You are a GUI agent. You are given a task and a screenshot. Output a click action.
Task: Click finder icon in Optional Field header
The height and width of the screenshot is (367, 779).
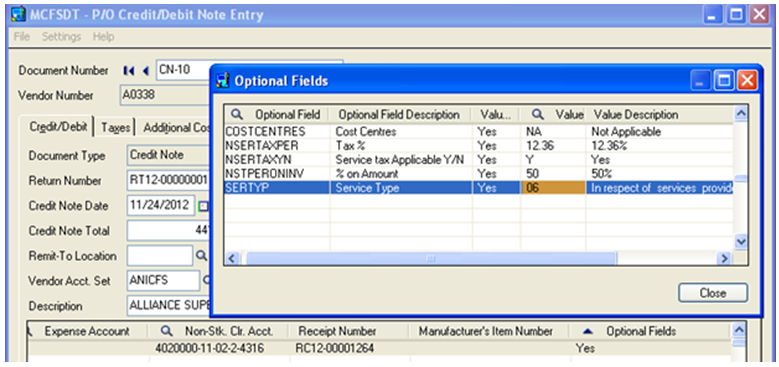tap(237, 115)
